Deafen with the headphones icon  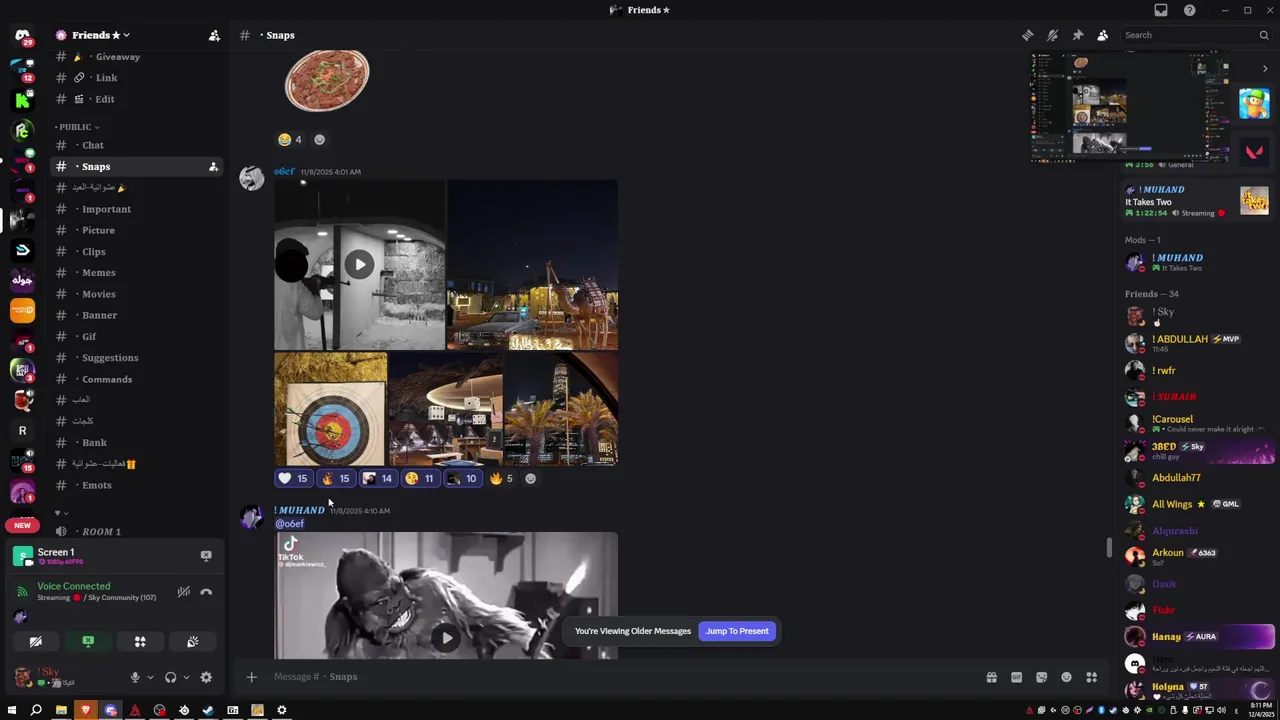coord(170,677)
